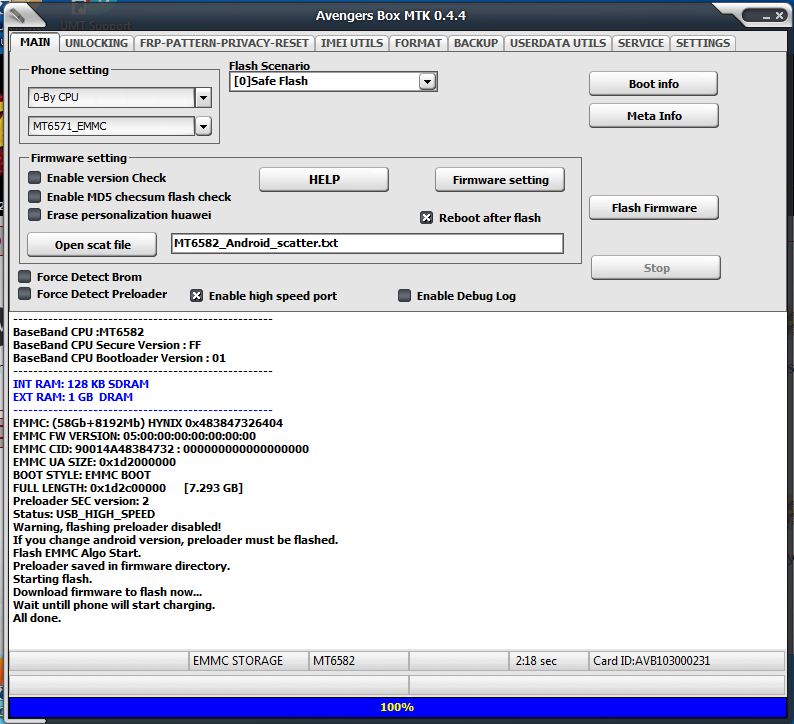Enable version Check checkbox
The width and height of the screenshot is (794, 724).
click(34, 178)
